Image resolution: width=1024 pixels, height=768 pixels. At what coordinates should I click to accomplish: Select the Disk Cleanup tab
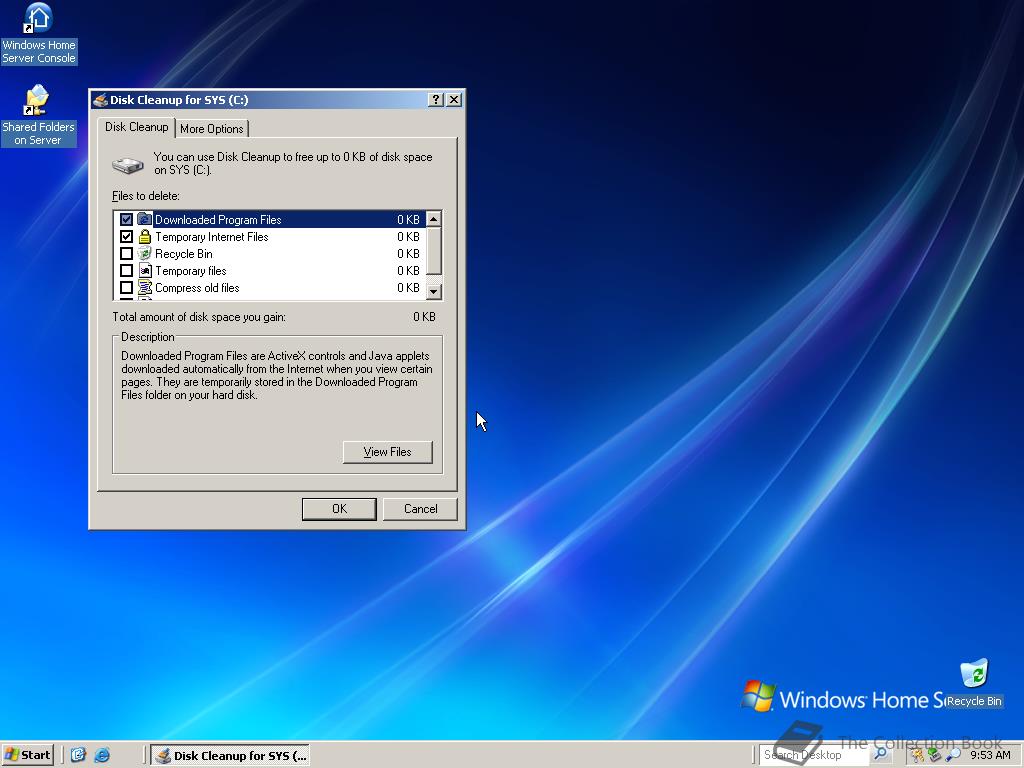[x=136, y=127]
